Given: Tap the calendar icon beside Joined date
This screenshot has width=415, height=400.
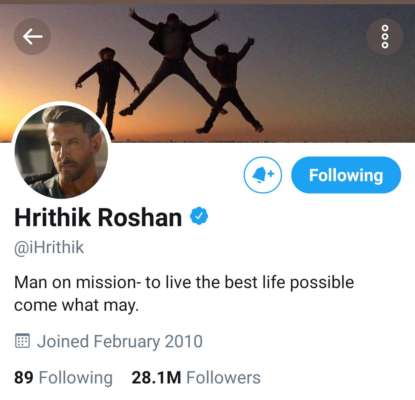Looking at the screenshot, I should (x=23, y=341).
